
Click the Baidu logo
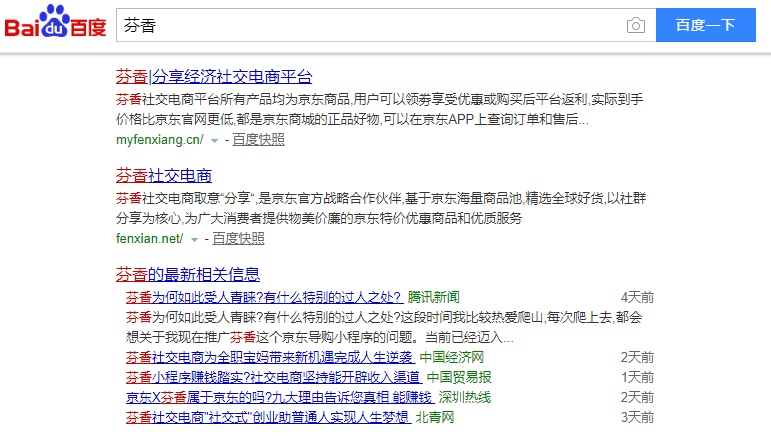click(56, 22)
